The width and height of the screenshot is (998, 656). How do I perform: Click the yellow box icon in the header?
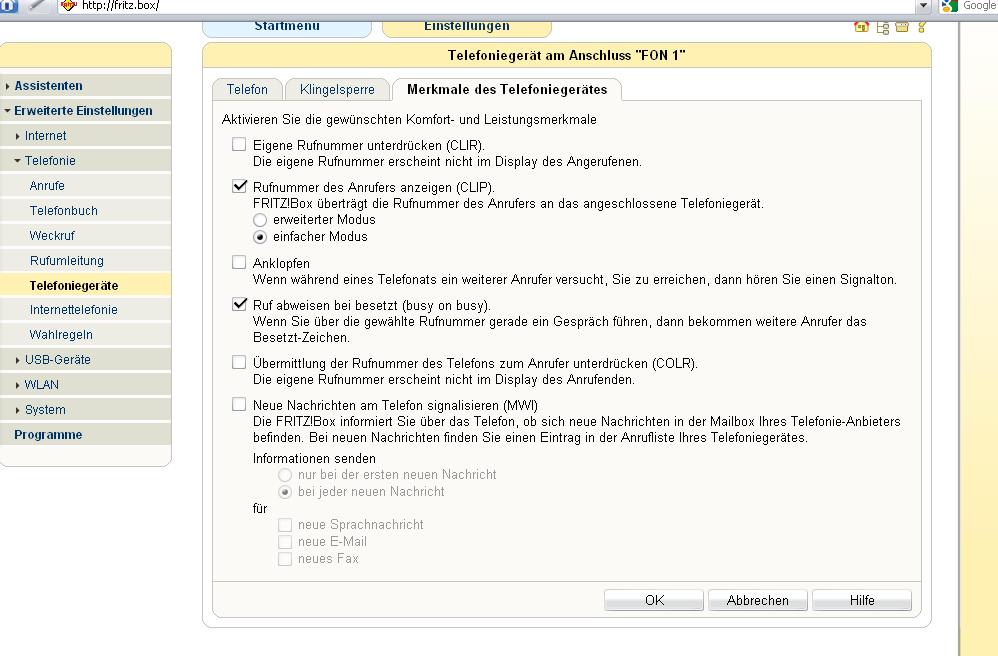tap(902, 27)
